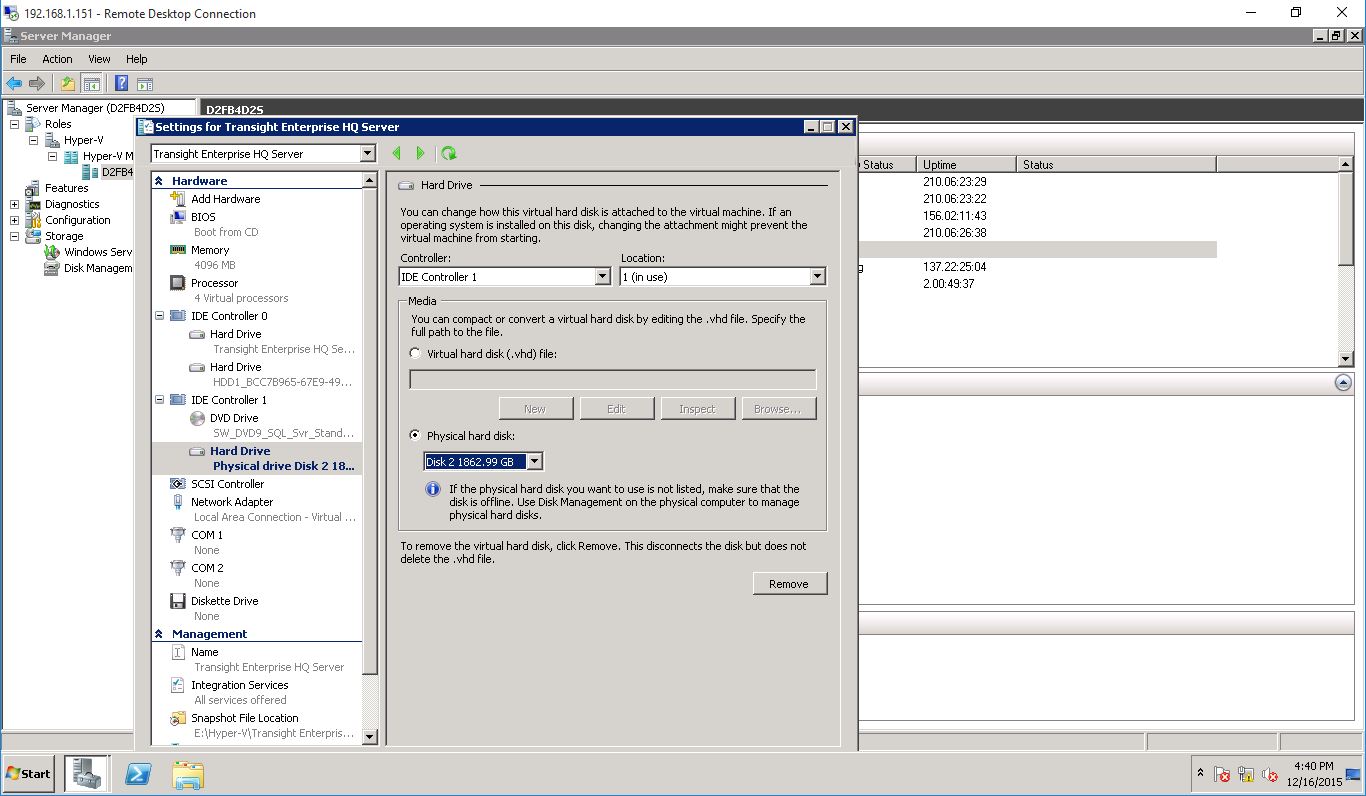Select the Physical hard disk radio button
Image resolution: width=1366 pixels, height=796 pixels.
(416, 436)
